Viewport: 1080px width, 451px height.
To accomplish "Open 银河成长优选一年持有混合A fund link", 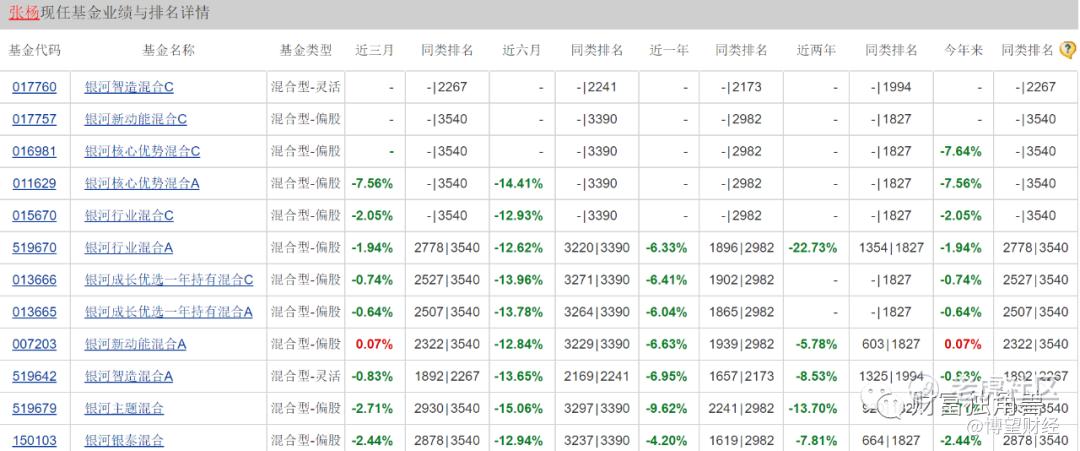I will pyautogui.click(x=169, y=312).
